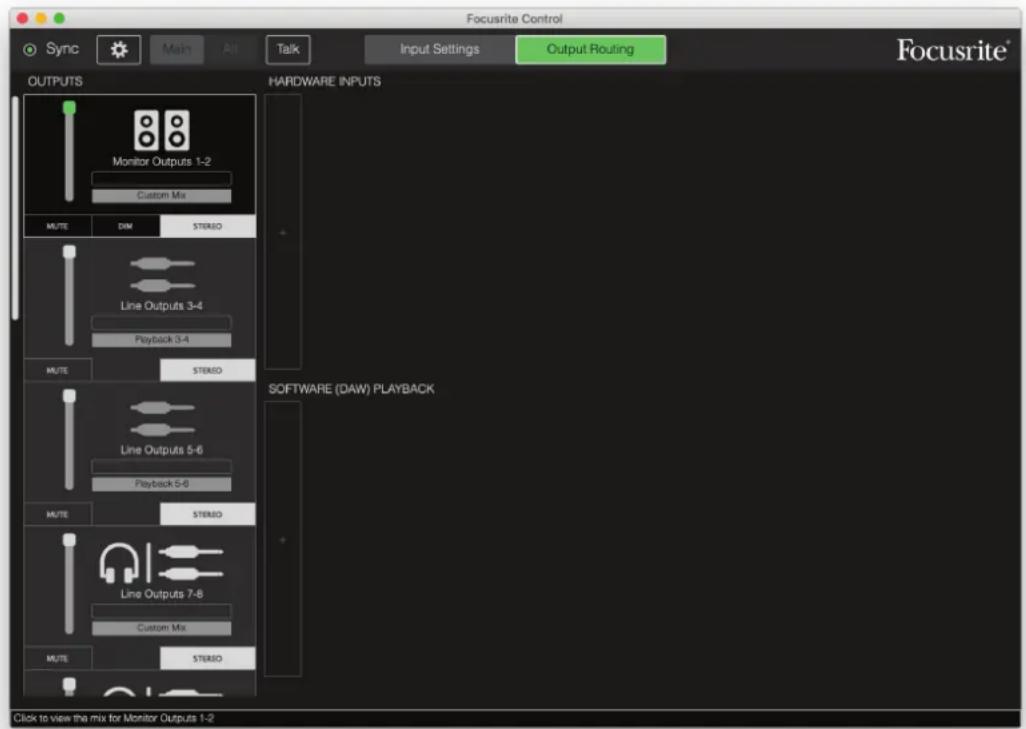Switch to Output Routing tab
Viewport: 1026px width, 729px height.
(590, 50)
